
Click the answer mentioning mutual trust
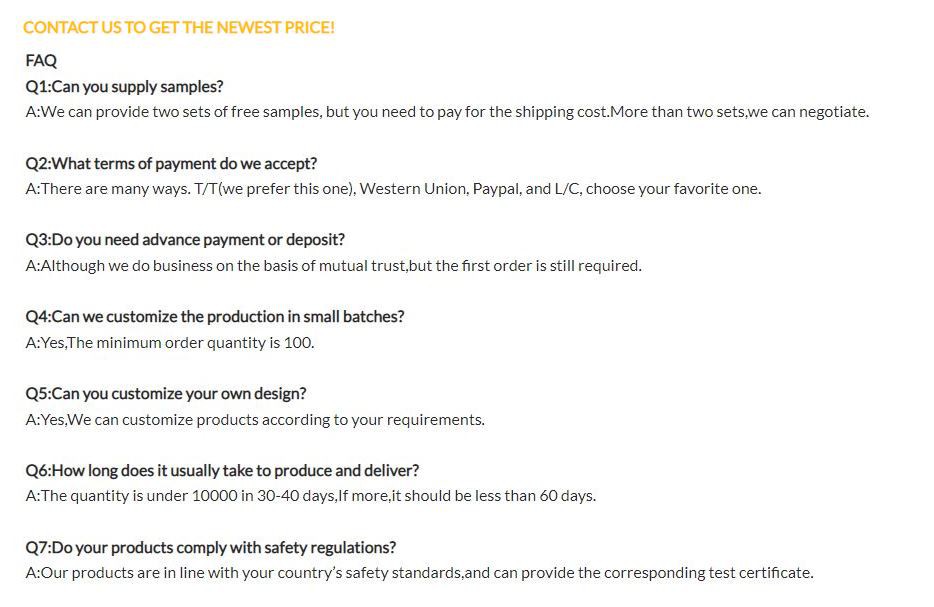click(333, 266)
